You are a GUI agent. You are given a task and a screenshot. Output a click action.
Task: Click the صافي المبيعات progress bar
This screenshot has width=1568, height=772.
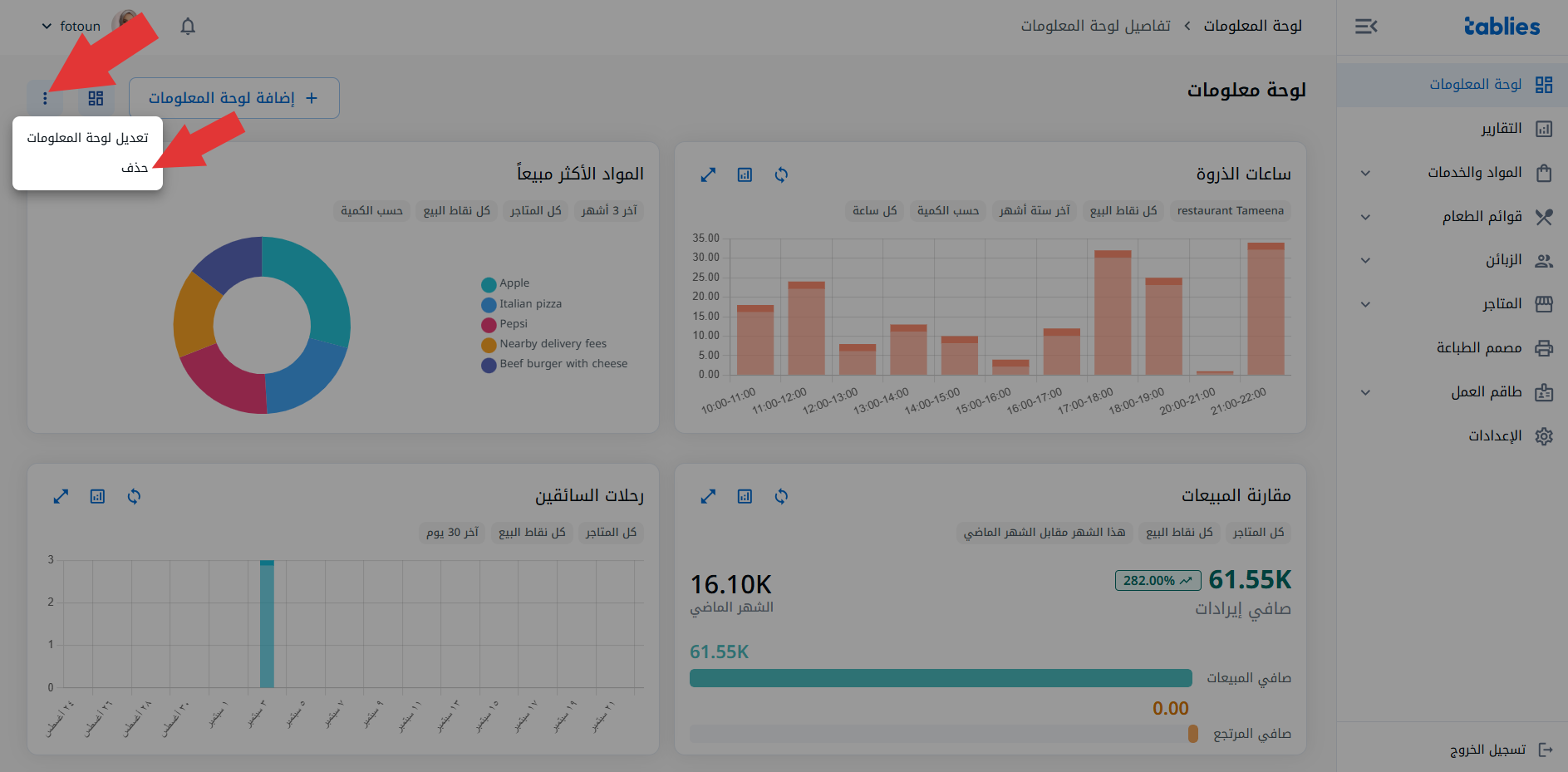click(x=941, y=679)
